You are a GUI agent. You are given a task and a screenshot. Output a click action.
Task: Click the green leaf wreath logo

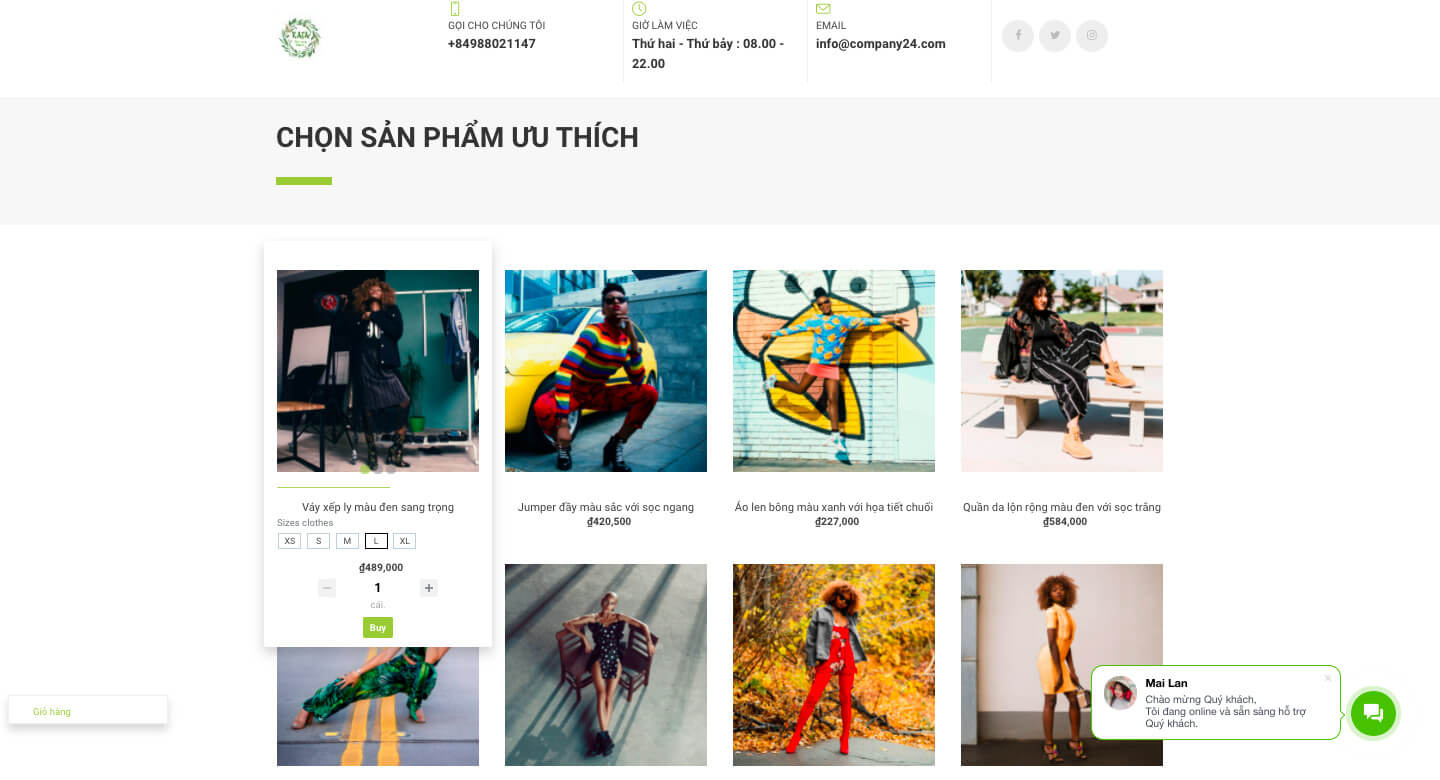point(299,38)
